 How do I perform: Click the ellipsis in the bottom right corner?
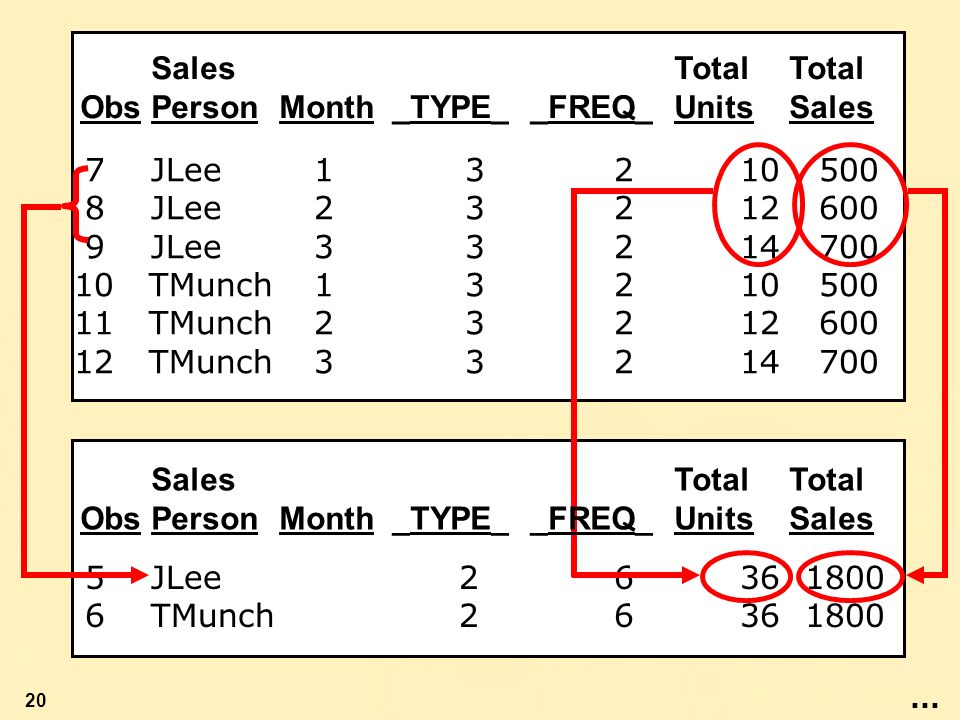click(x=924, y=705)
